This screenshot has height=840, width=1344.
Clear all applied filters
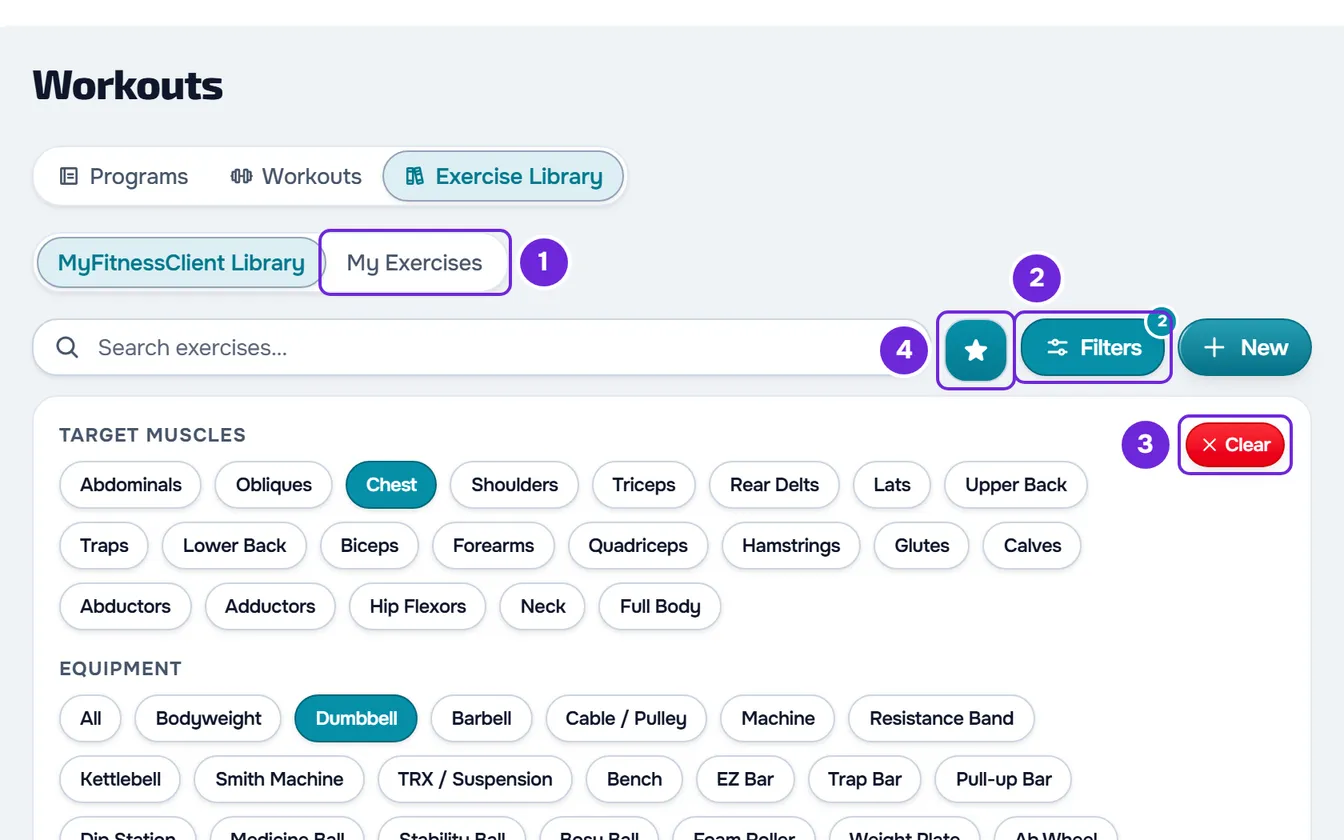(x=1235, y=445)
